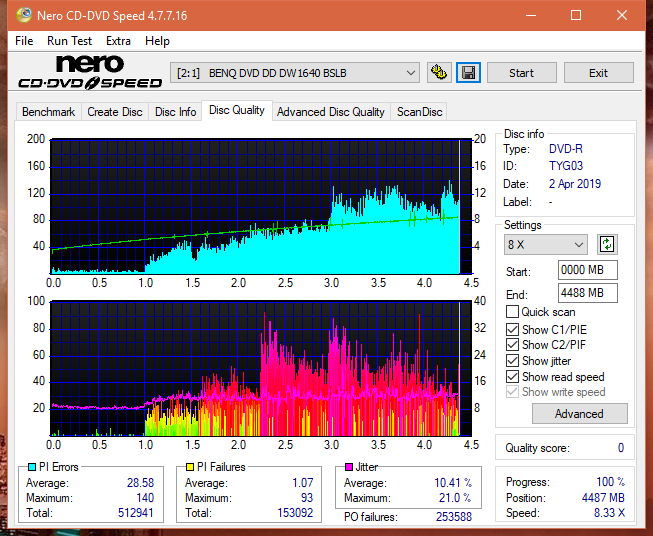
Task: Switch to the Disc Info tab
Action: tap(175, 112)
